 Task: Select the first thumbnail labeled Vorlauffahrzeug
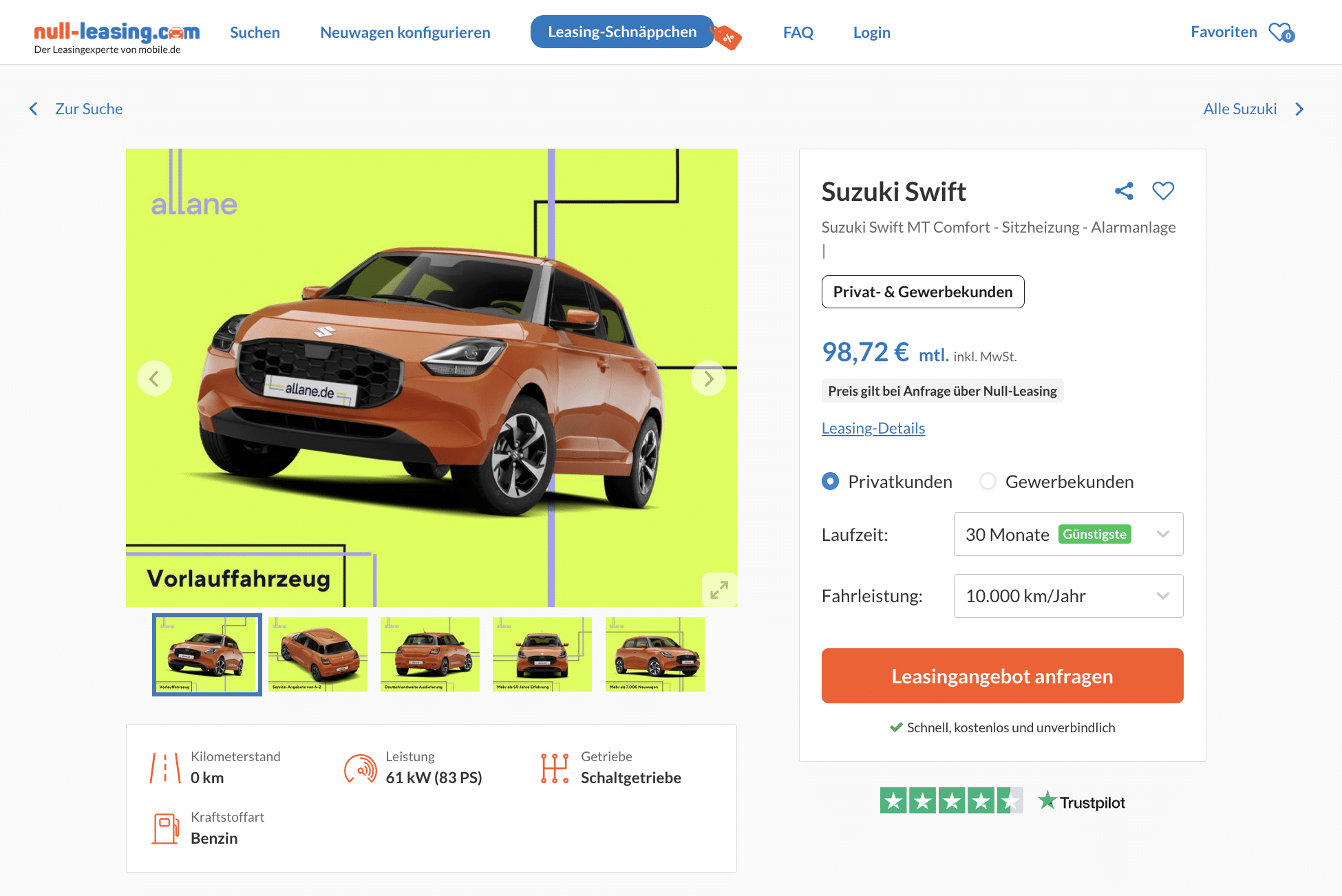(x=207, y=654)
